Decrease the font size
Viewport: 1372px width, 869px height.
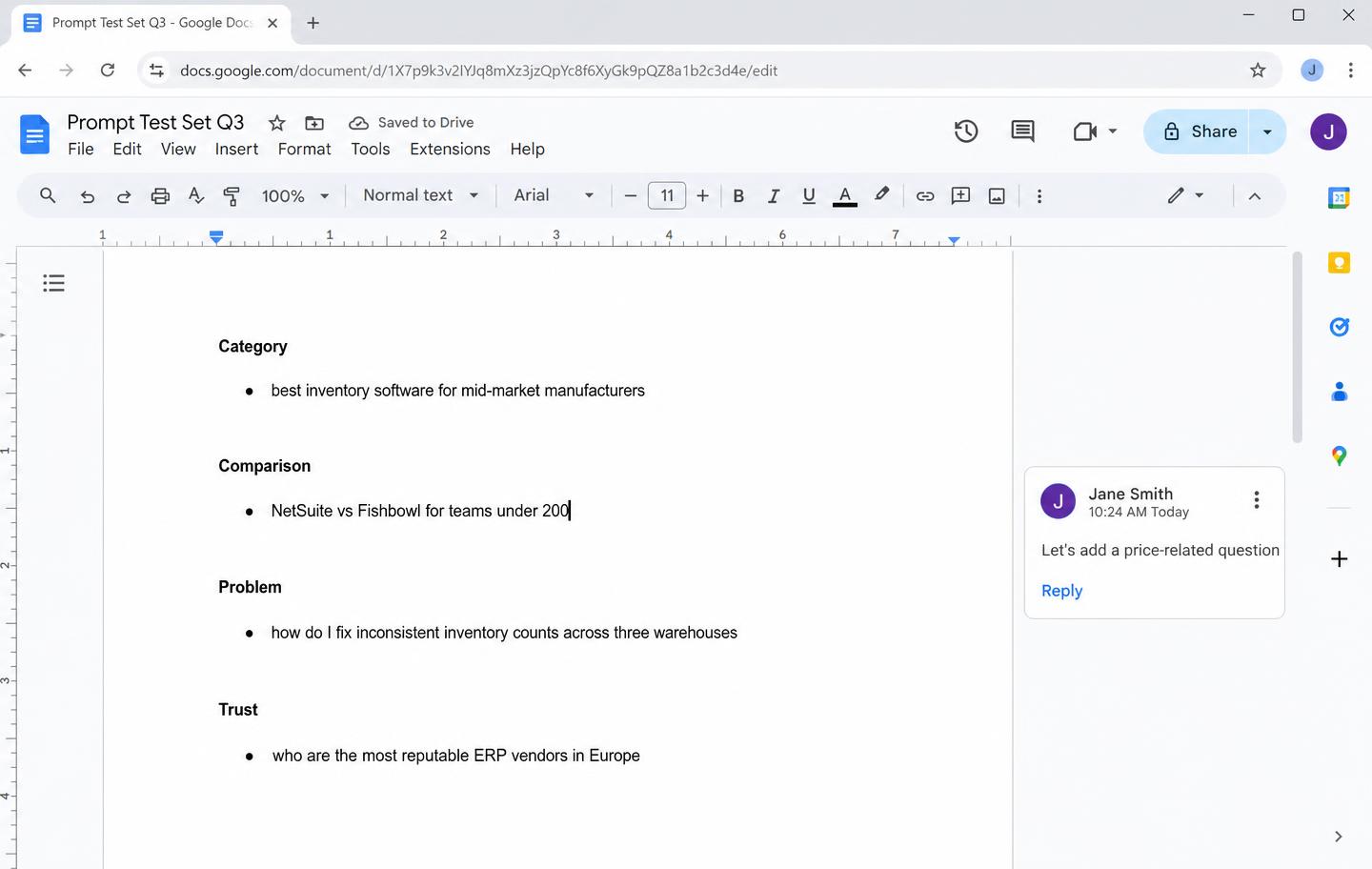[x=630, y=196]
